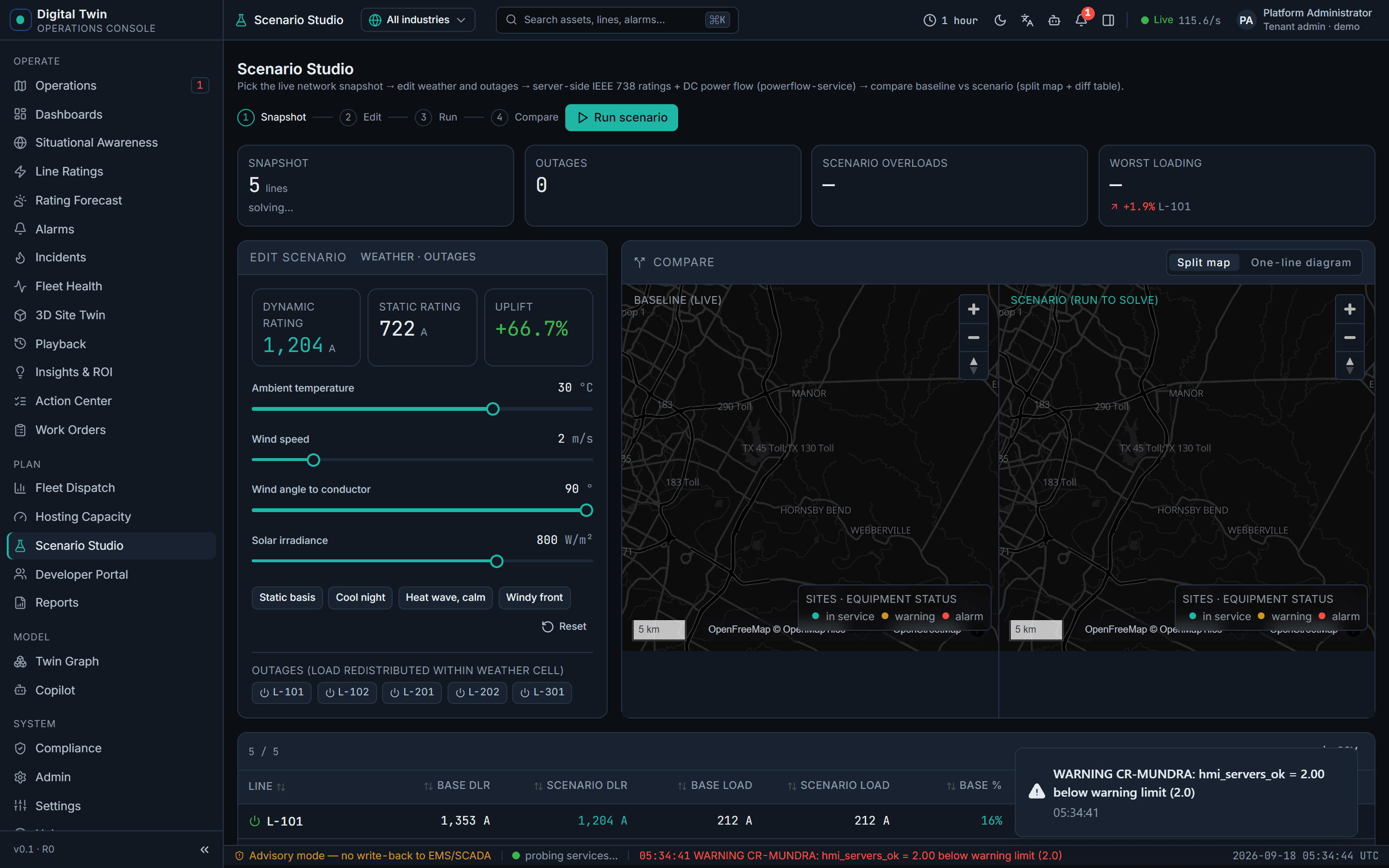
Task: Click the CR-MUNDRA warning toast notification
Action: 1186,792
